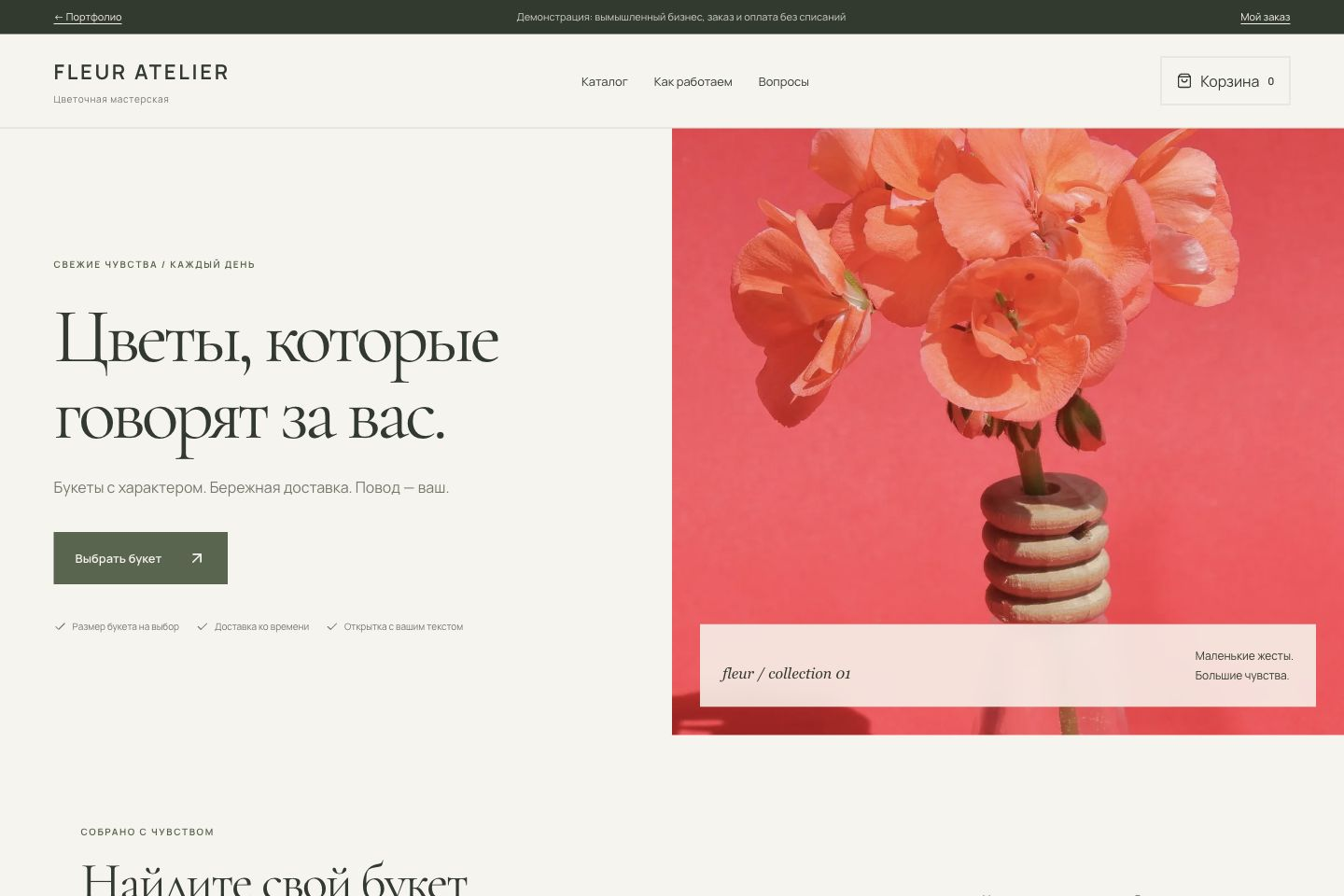The height and width of the screenshot is (896, 1344).
Task: Open the Вопросы navigation item
Action: 783,81
